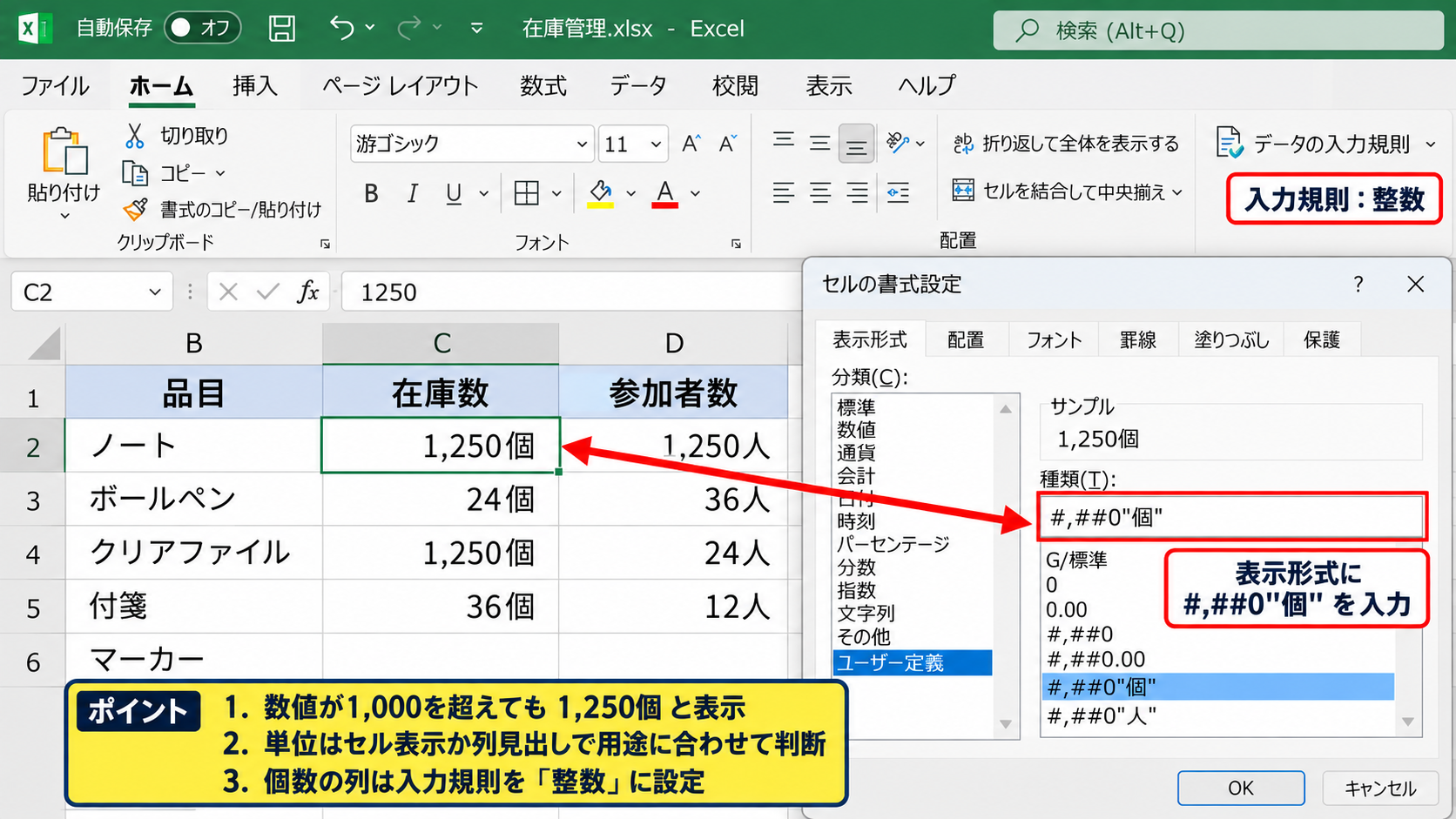The height and width of the screenshot is (819, 1456).
Task: Switch to Page Layout ribbon tab
Action: tap(400, 85)
